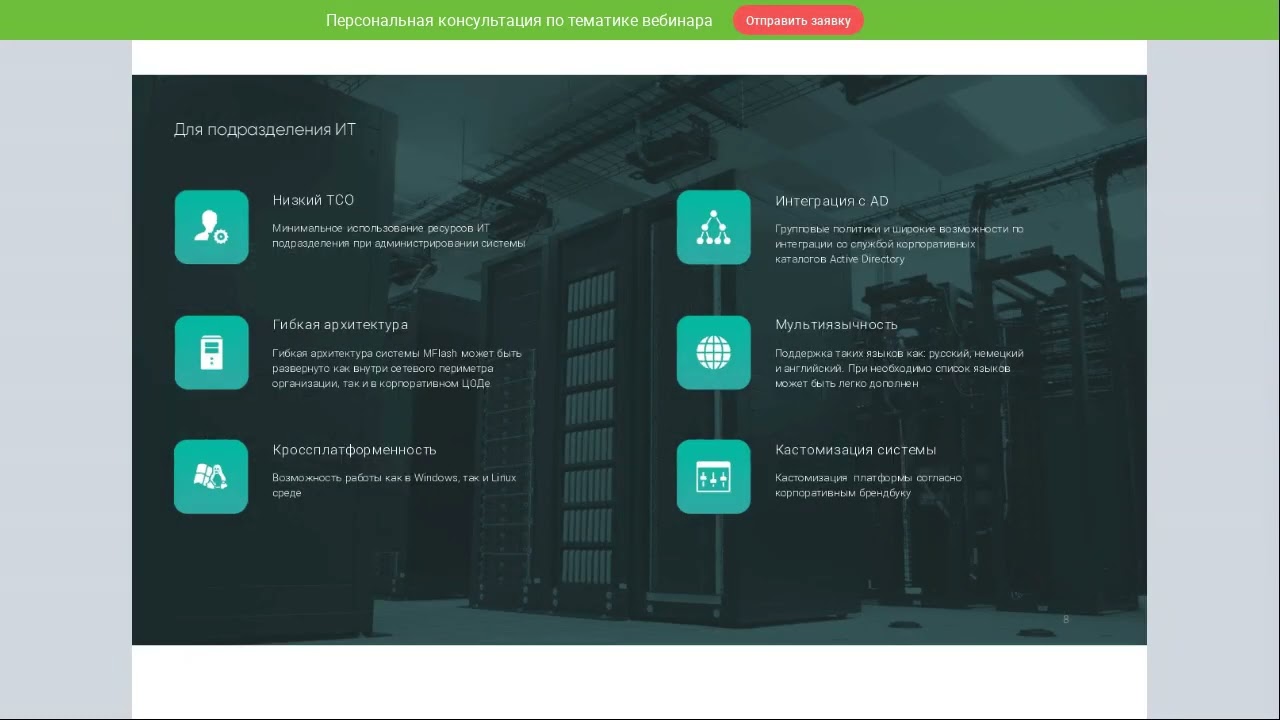Select the Мультиязычность heading
The height and width of the screenshot is (720, 1280).
point(836,325)
